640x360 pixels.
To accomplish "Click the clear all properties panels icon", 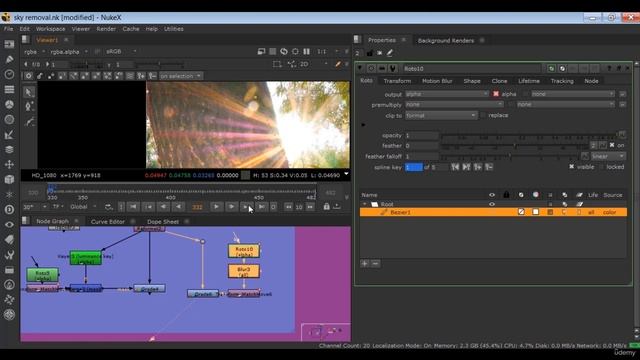I will (x=380, y=53).
